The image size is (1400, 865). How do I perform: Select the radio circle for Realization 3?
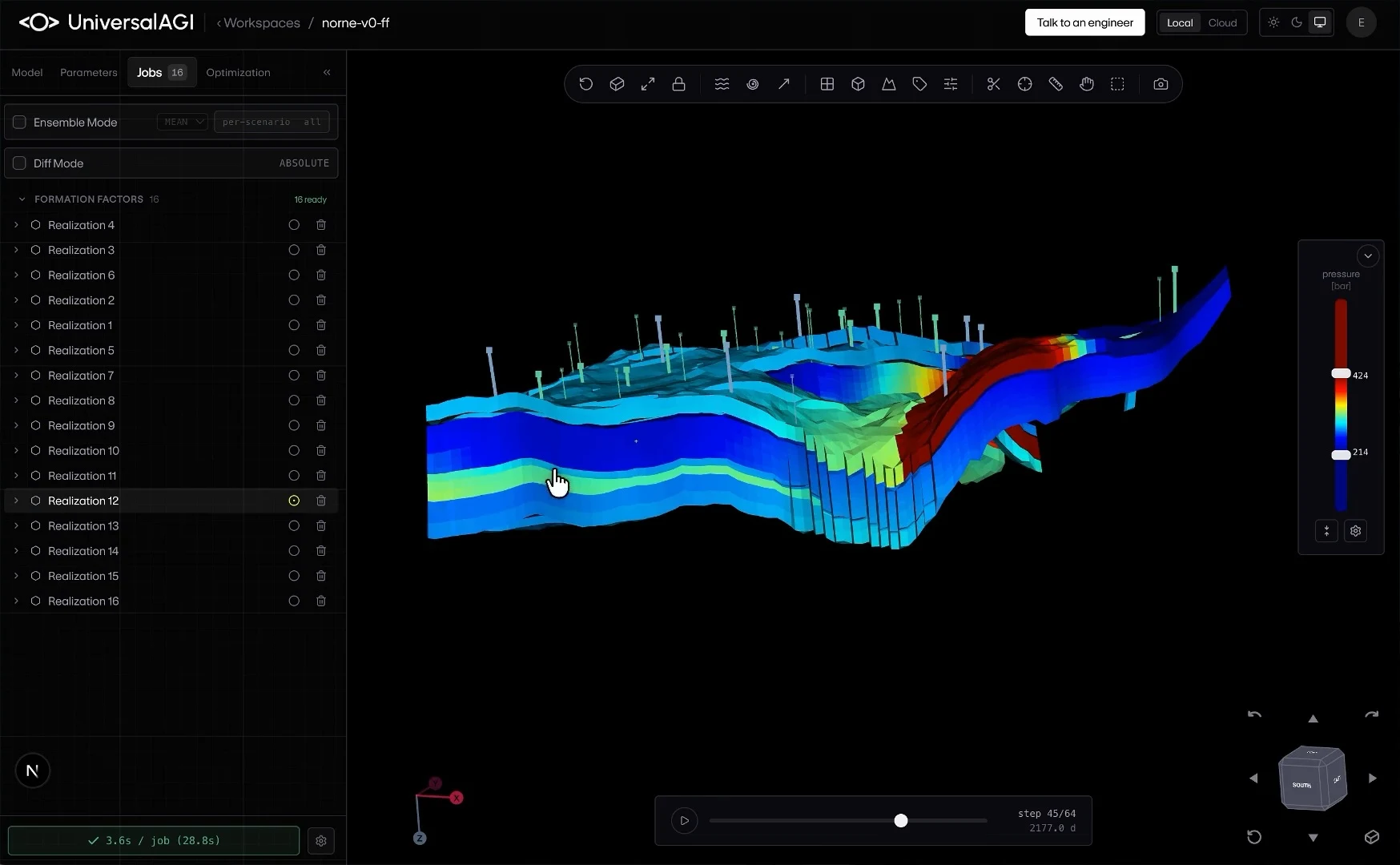(294, 250)
